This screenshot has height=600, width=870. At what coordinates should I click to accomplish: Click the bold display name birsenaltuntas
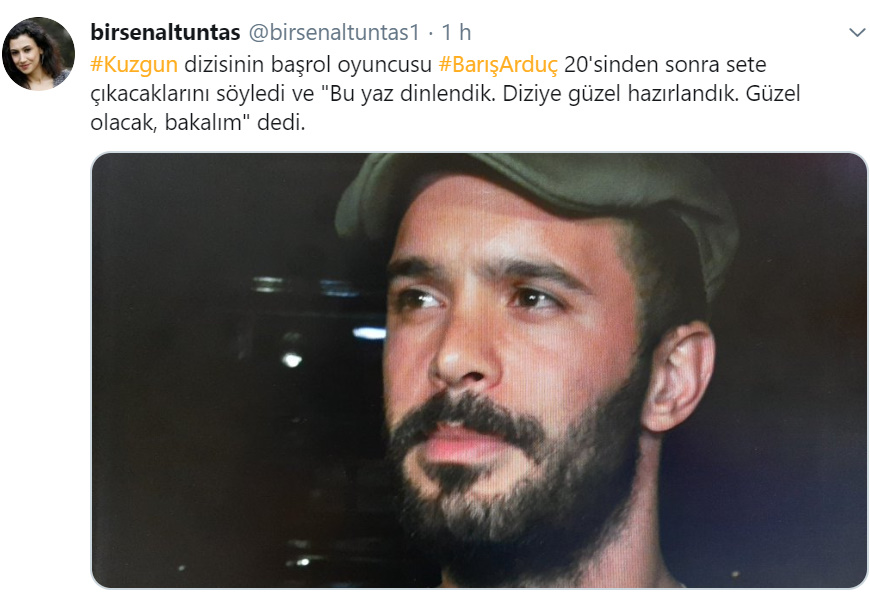coord(165,32)
